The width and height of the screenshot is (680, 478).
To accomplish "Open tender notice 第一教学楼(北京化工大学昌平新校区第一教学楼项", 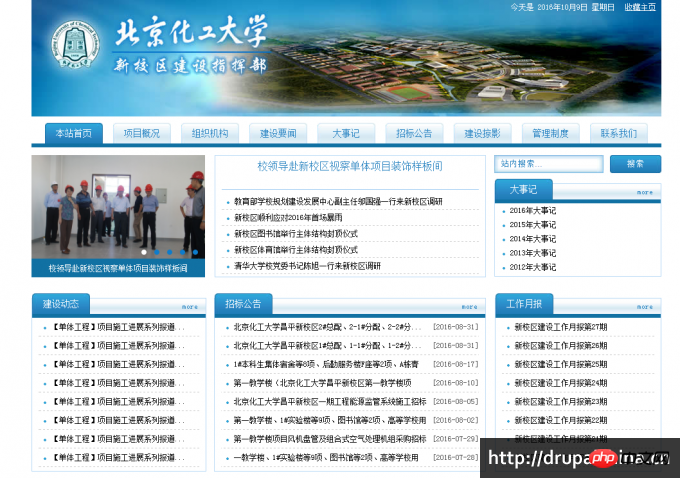I will (x=323, y=383).
